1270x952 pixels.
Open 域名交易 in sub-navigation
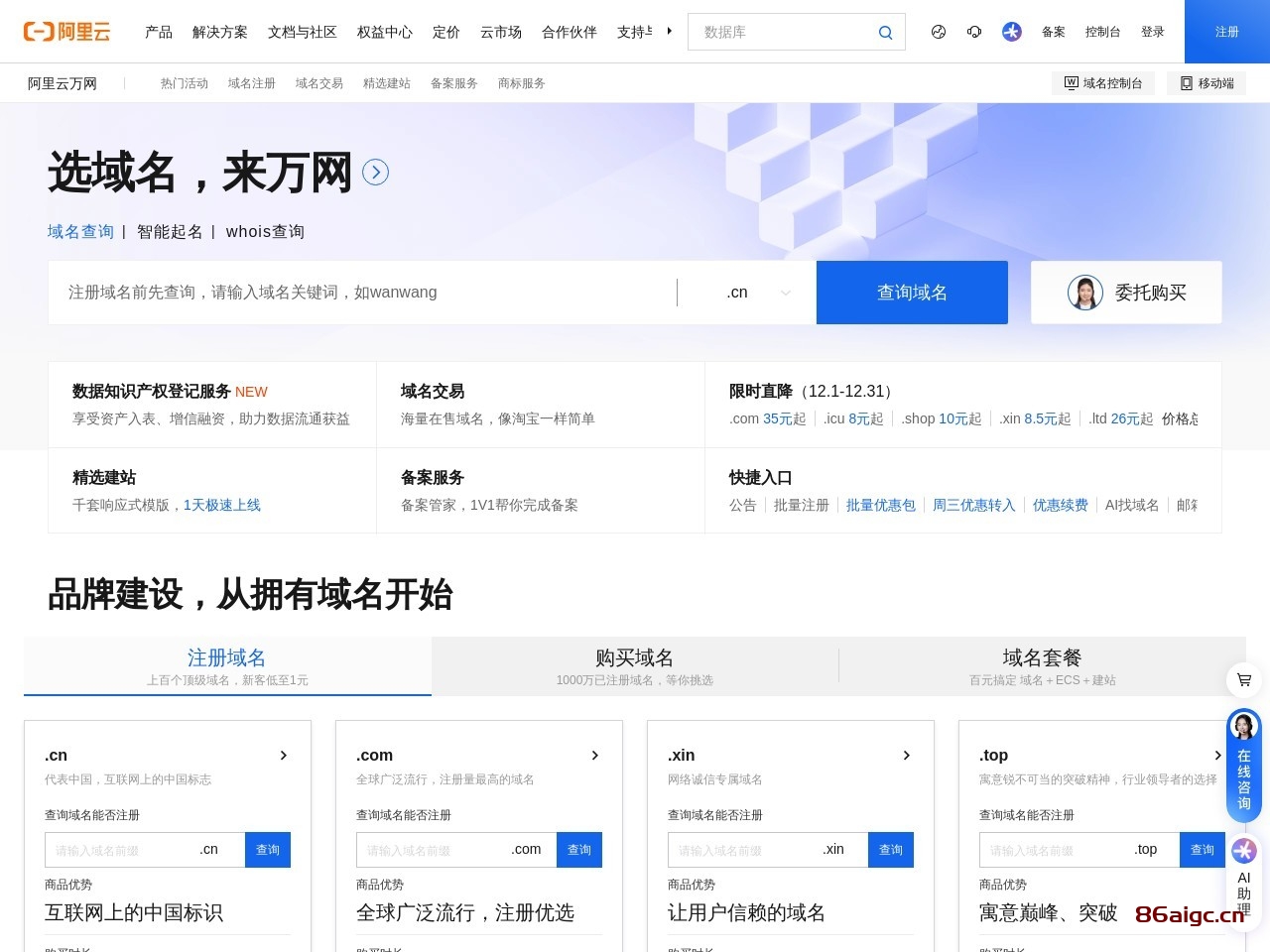(x=319, y=83)
